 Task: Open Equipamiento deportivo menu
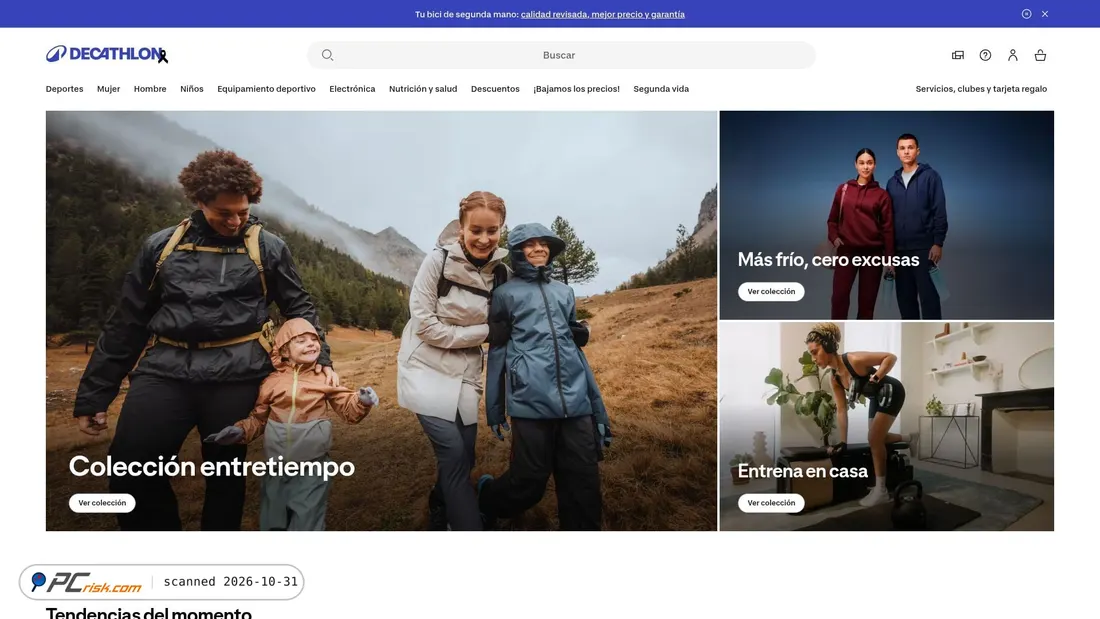267,89
